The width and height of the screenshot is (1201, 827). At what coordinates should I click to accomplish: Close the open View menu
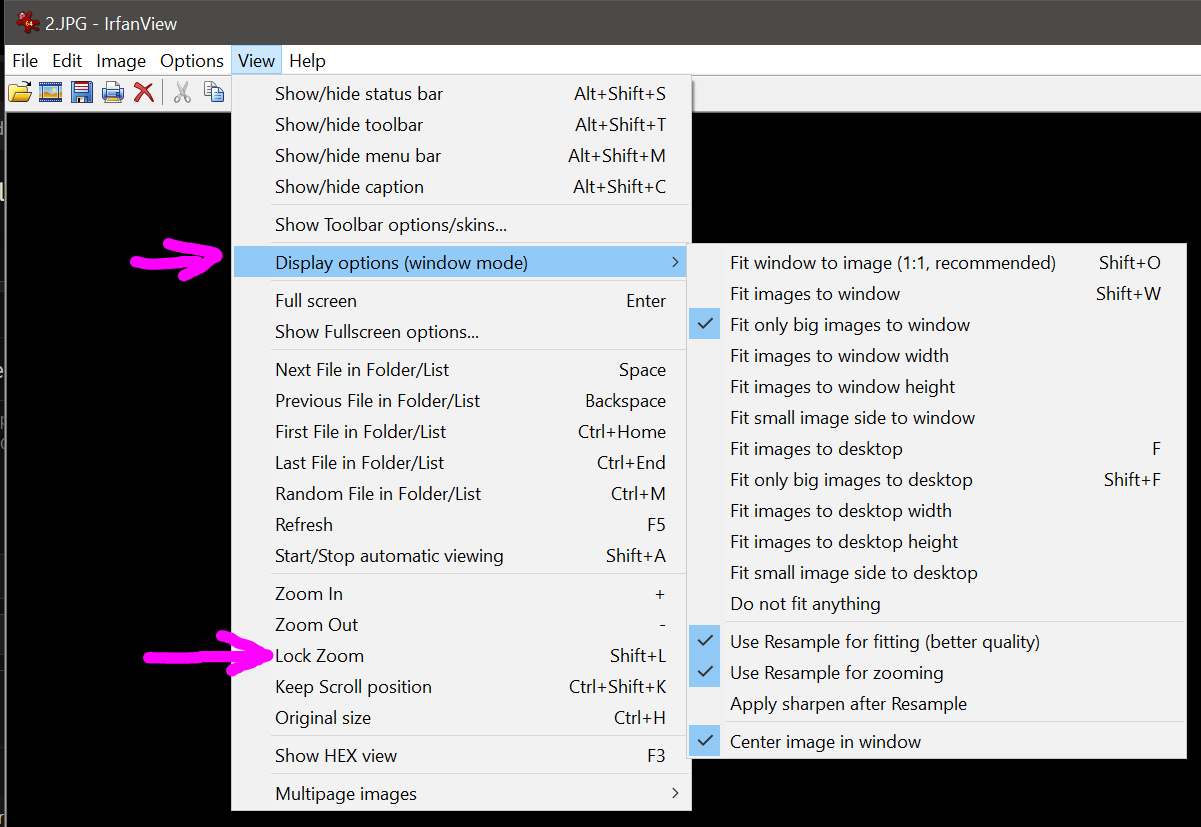pyautogui.click(x=256, y=61)
